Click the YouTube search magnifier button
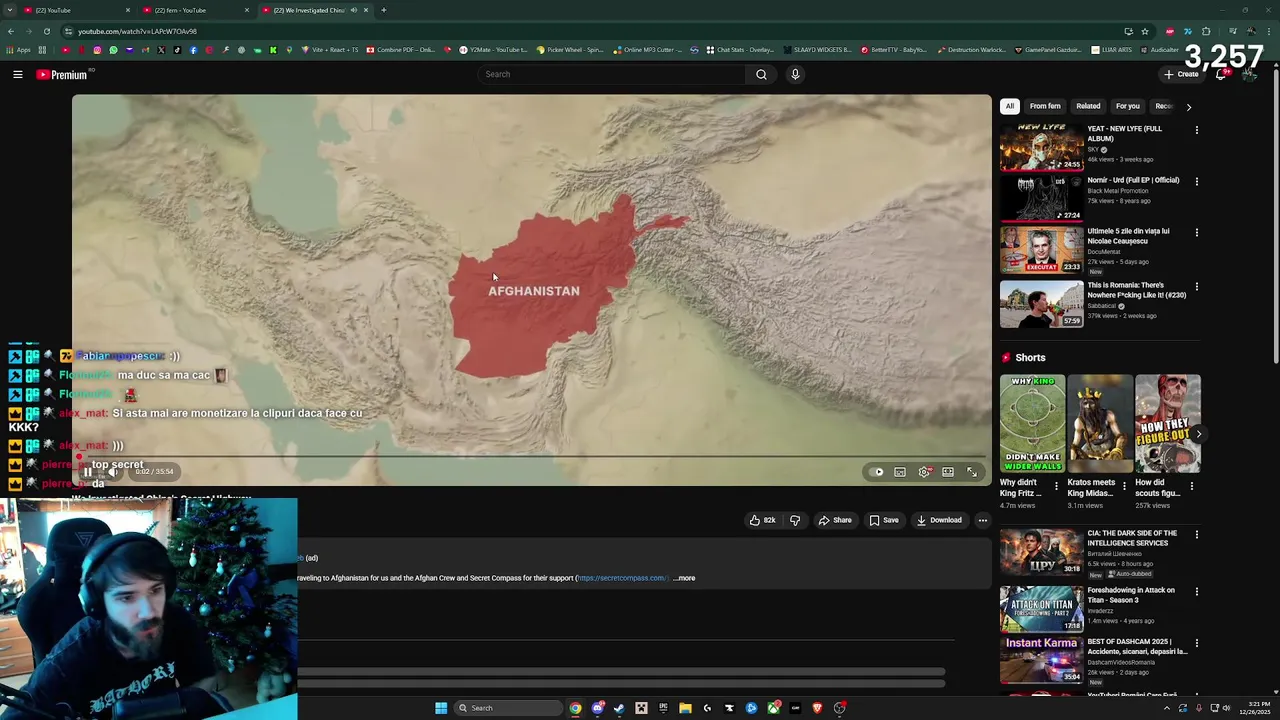The height and width of the screenshot is (720, 1280). 761,74
